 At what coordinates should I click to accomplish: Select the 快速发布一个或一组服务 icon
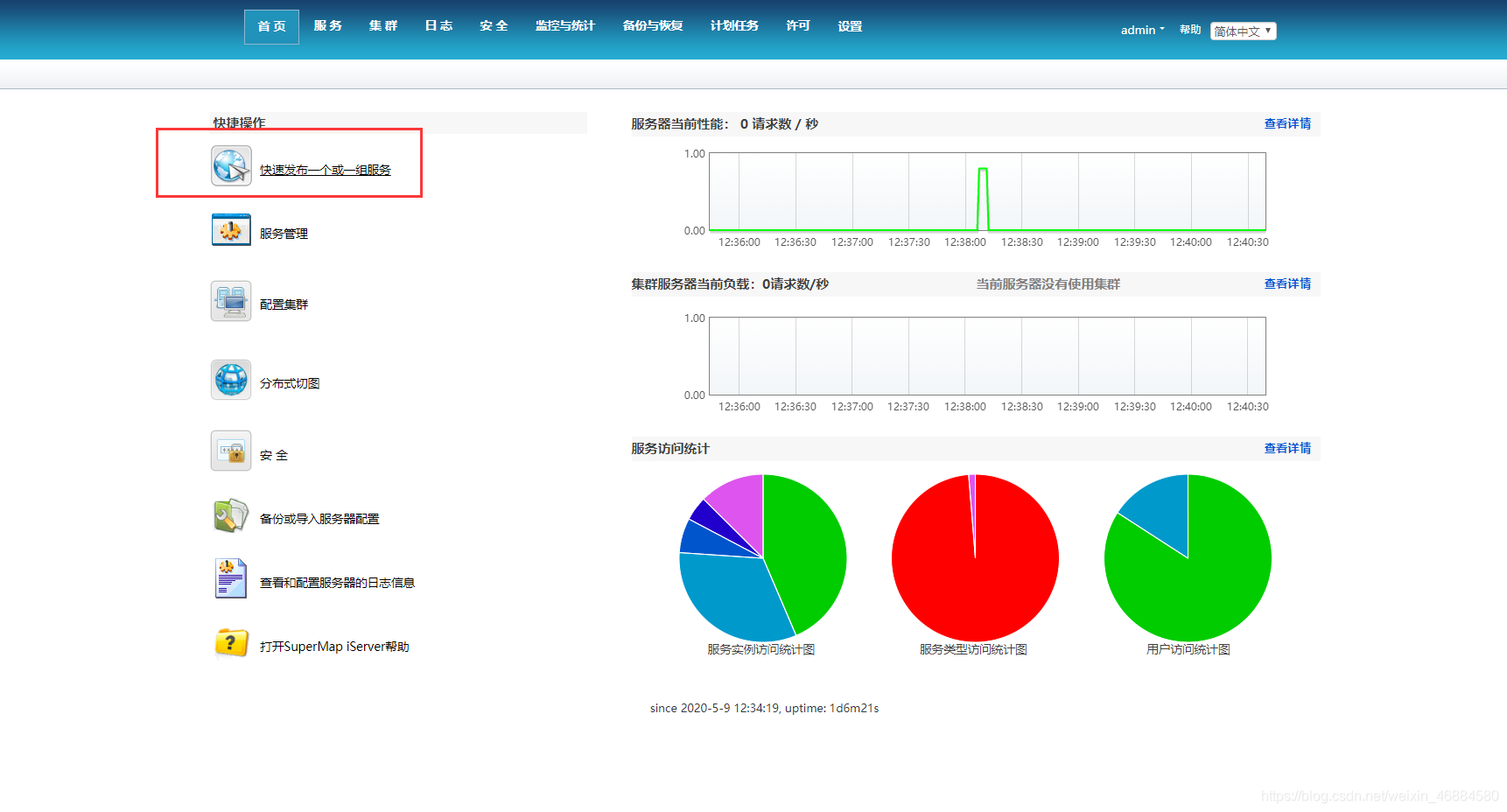230,164
